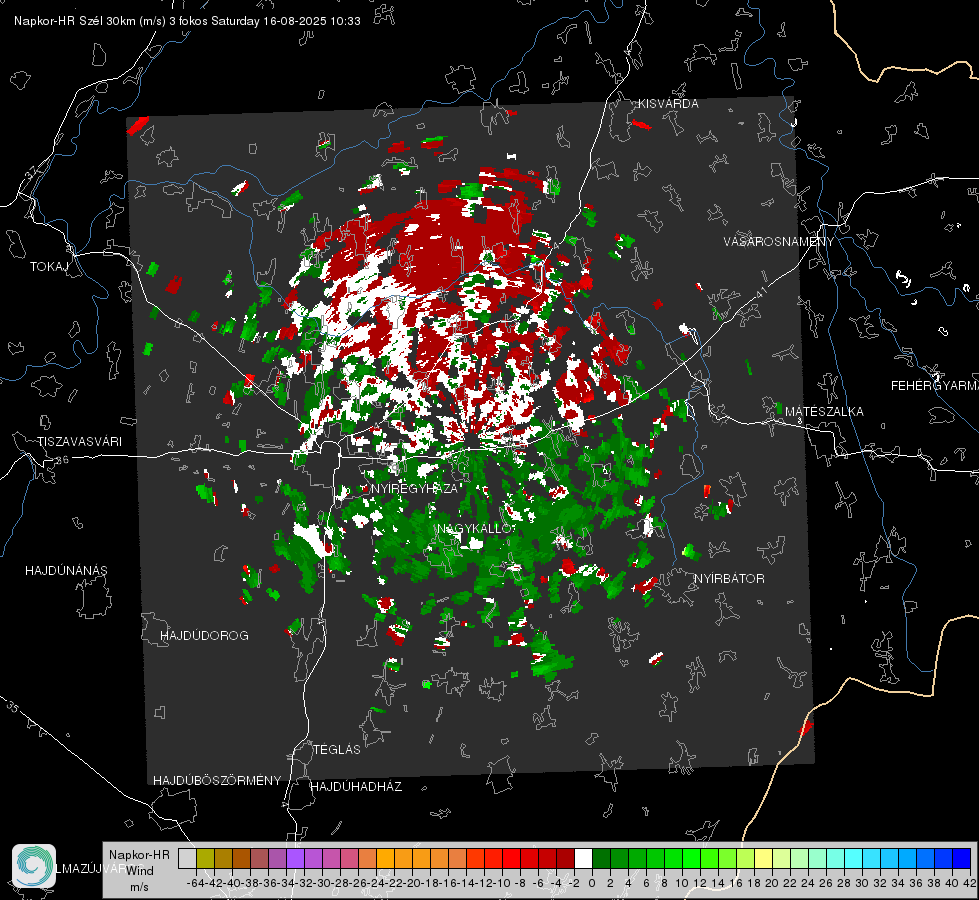Click the legend value label '42'
This screenshot has width=979, height=900.
click(x=969, y=883)
